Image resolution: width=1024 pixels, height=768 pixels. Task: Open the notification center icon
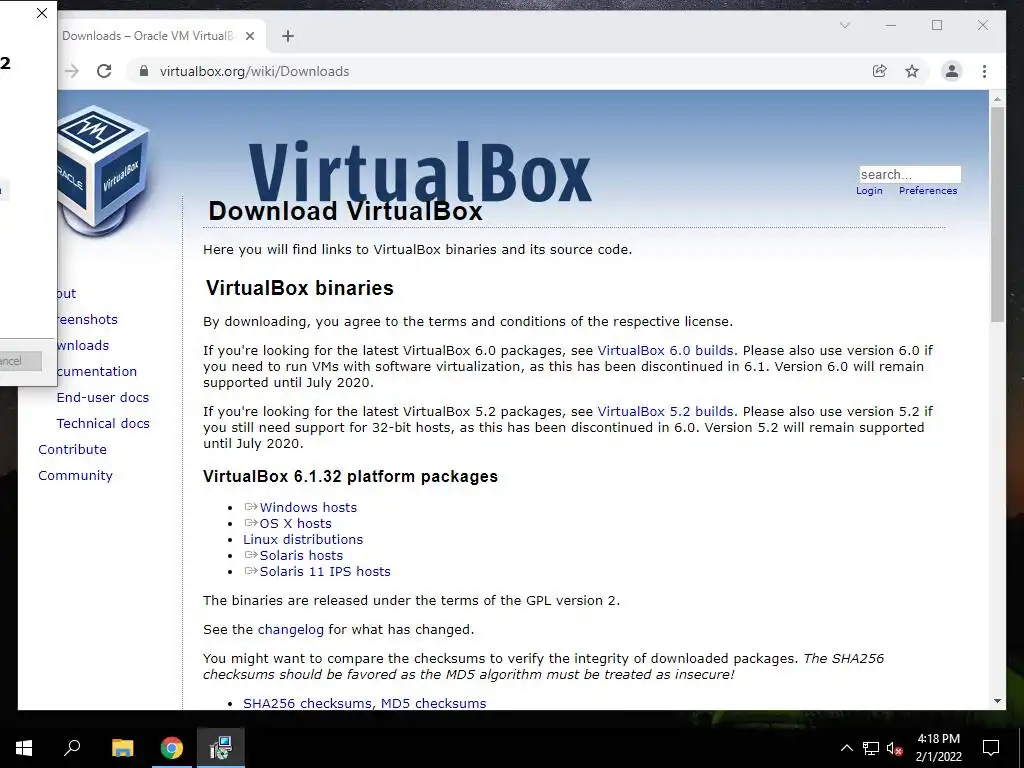[991, 748]
